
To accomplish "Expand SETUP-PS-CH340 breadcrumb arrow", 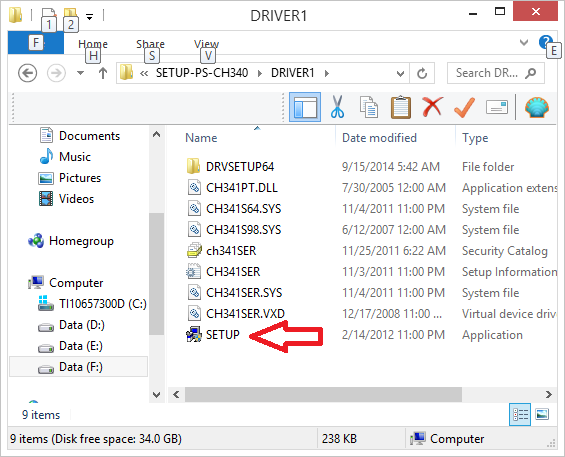I will pyautogui.click(x=259, y=74).
